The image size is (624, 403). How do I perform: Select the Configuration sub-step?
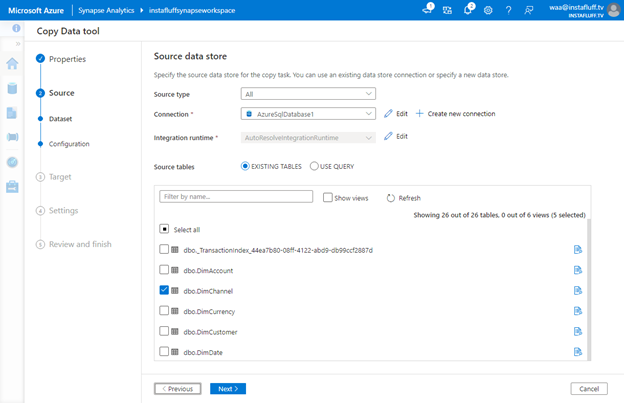pyautogui.click(x=69, y=144)
